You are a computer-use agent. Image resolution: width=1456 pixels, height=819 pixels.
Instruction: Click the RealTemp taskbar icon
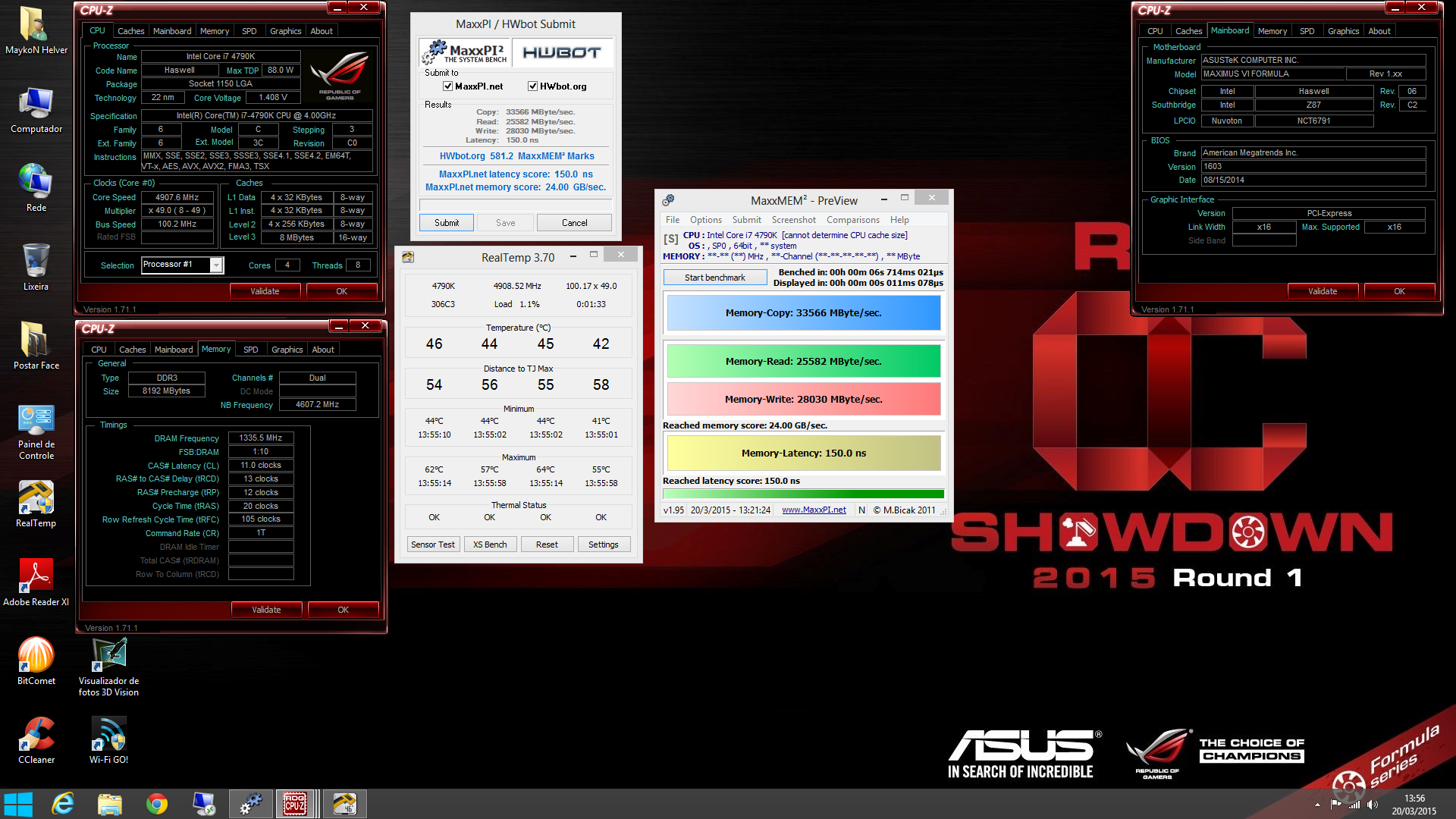(344, 804)
